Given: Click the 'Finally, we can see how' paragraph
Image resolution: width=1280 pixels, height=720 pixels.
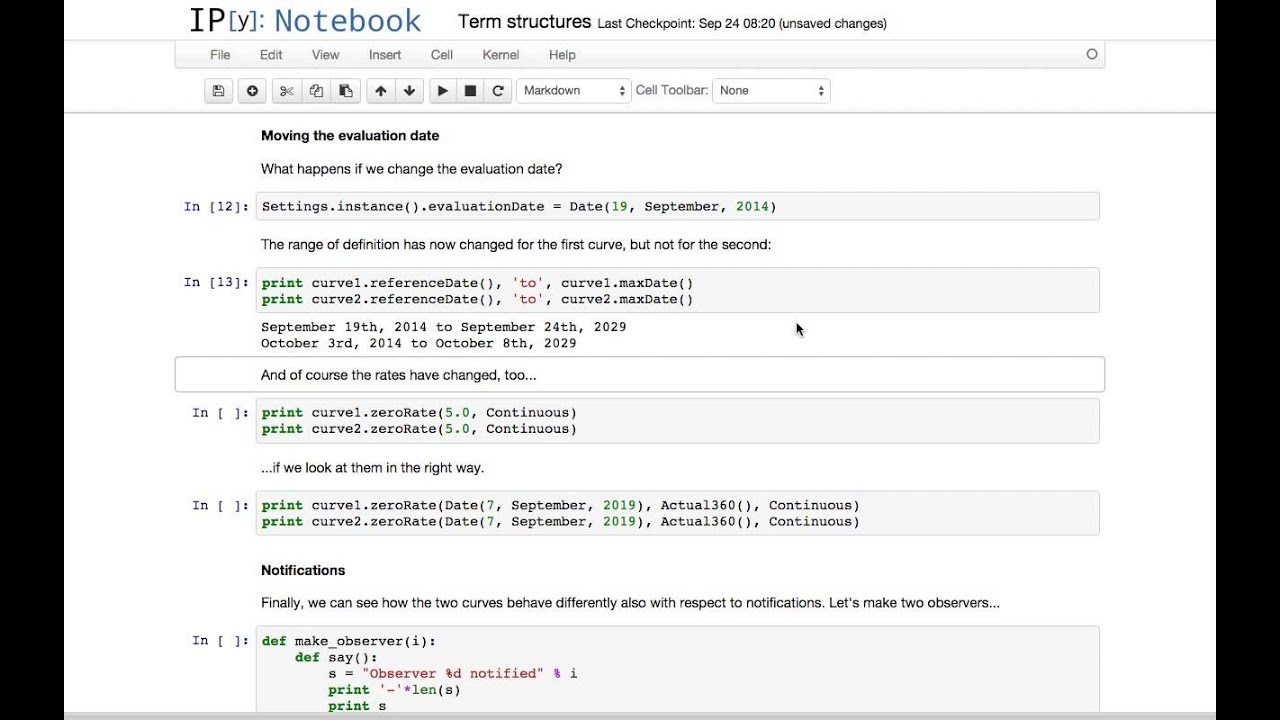Looking at the screenshot, I should [630, 603].
